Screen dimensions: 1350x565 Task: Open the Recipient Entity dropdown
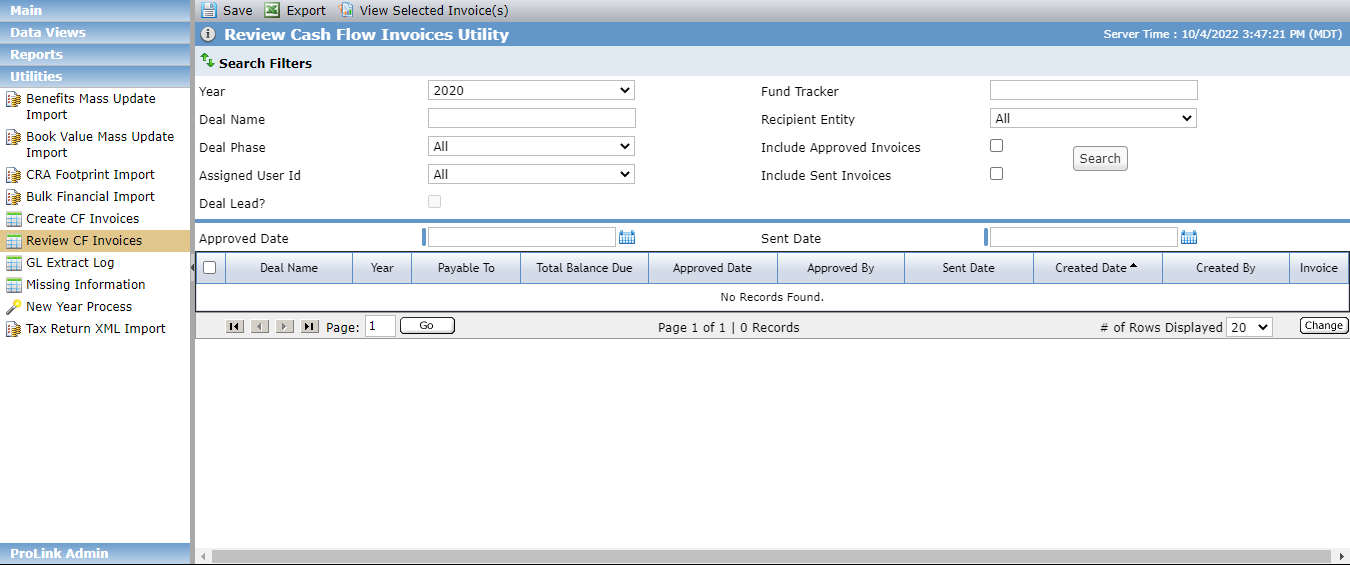1093,118
